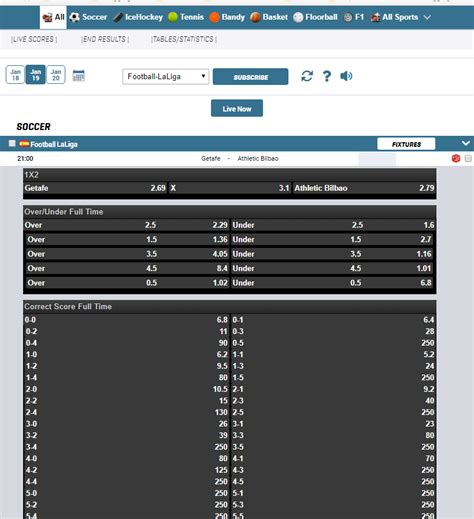
Task: Select Over 1.5 odds 1.36
Action: (x=128, y=239)
